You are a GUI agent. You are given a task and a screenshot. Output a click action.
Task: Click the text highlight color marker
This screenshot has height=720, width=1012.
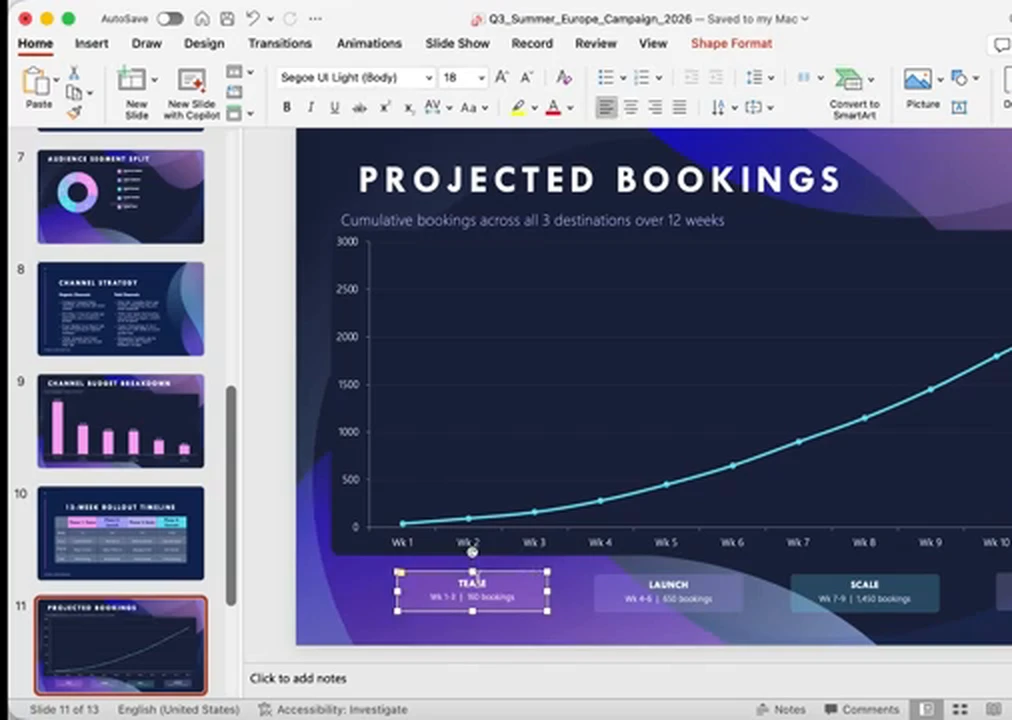(518, 108)
